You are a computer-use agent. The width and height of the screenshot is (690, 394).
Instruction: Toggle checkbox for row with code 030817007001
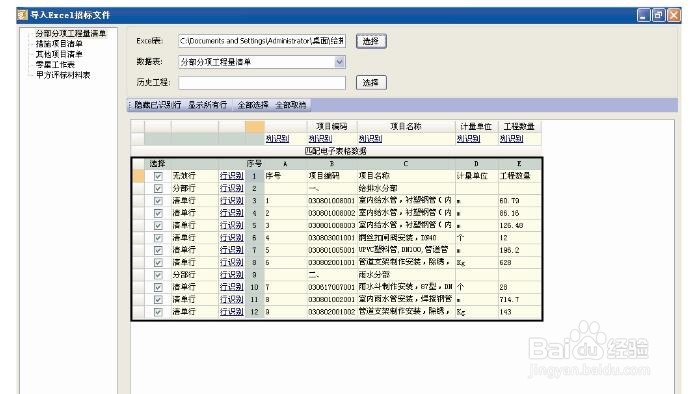(158, 287)
